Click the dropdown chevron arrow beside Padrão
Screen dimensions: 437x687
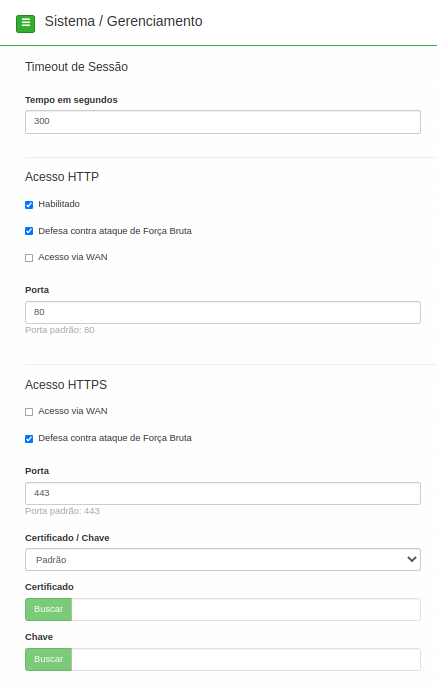click(412, 560)
